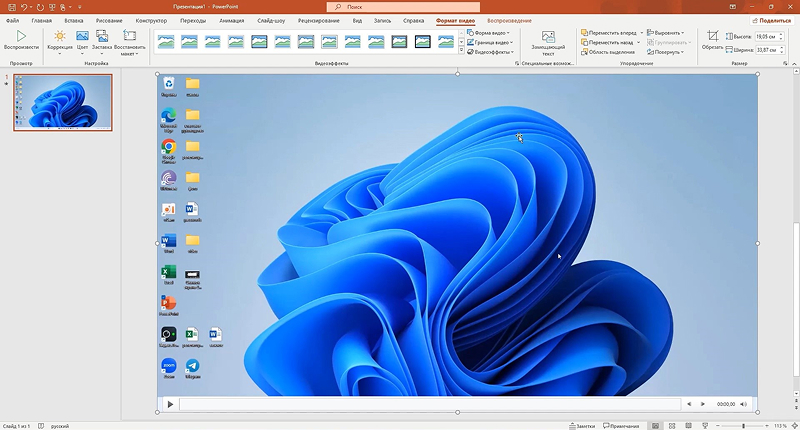Click the Воспроизвести play preview icon
The height and width of the screenshot is (430, 800).
tap(21, 36)
